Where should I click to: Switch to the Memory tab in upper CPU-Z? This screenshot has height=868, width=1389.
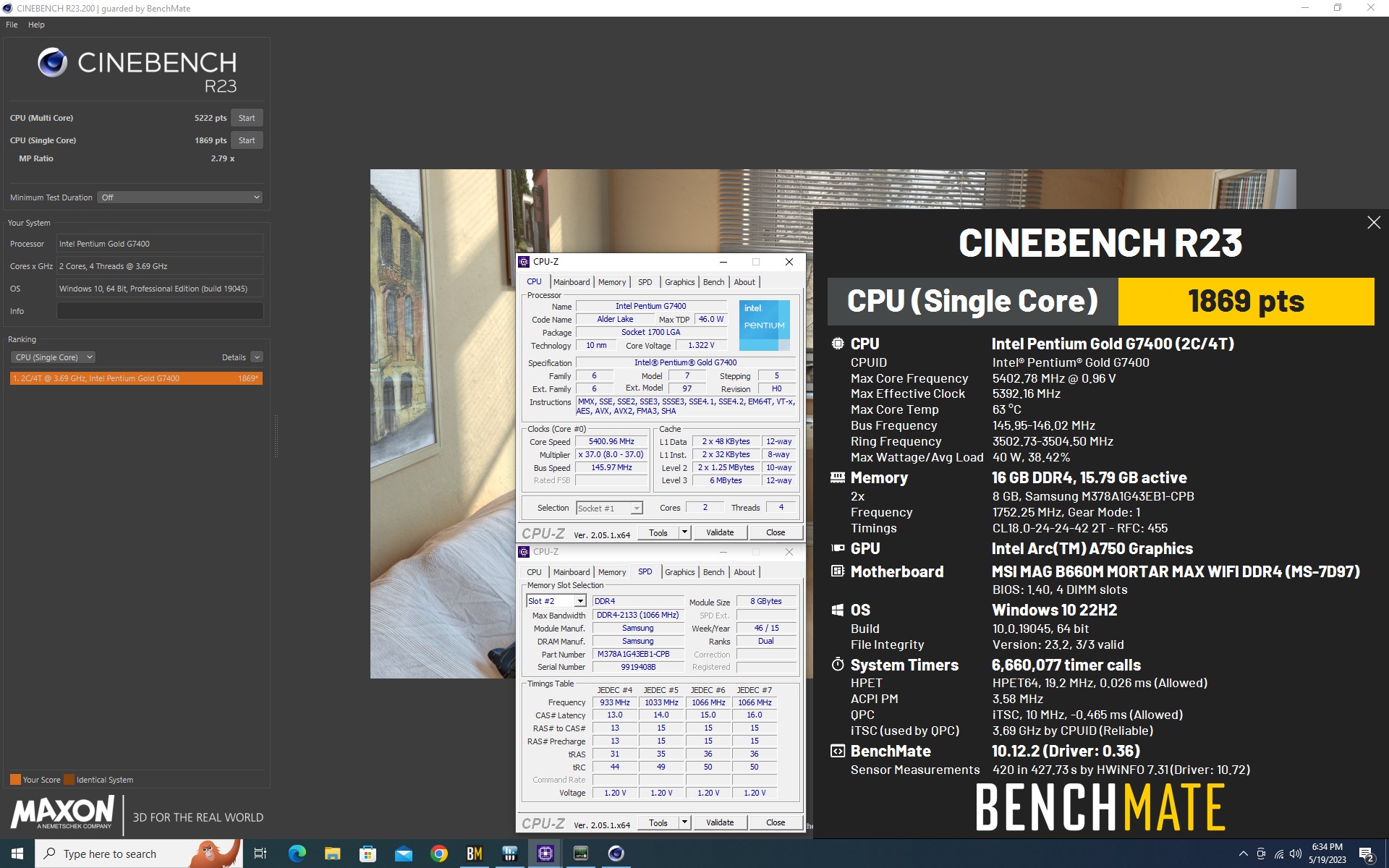(x=612, y=282)
